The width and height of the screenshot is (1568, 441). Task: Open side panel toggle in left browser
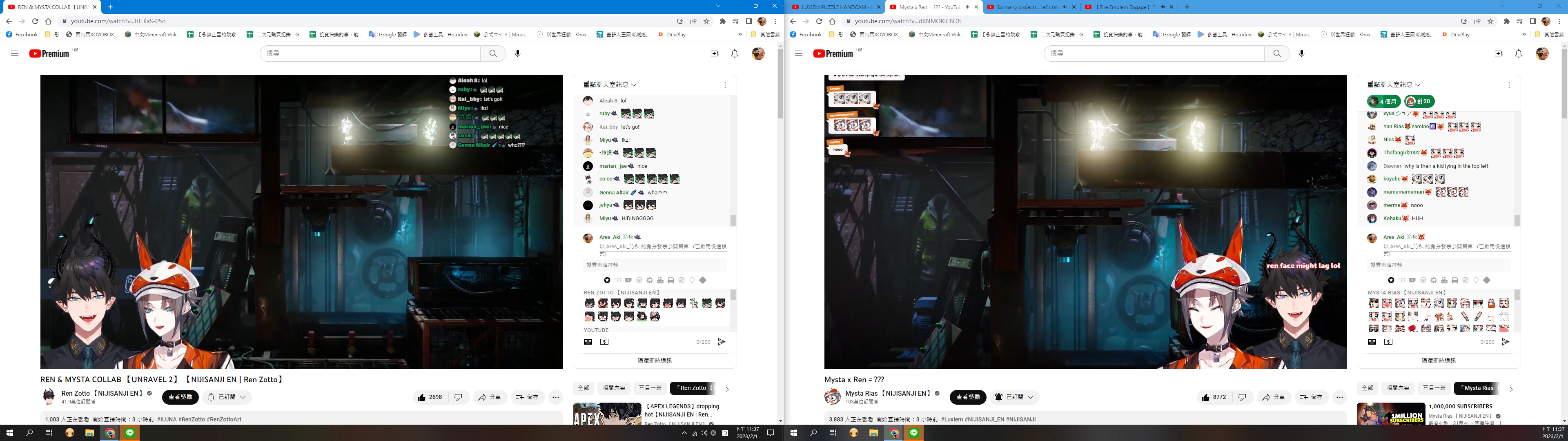pos(749,21)
